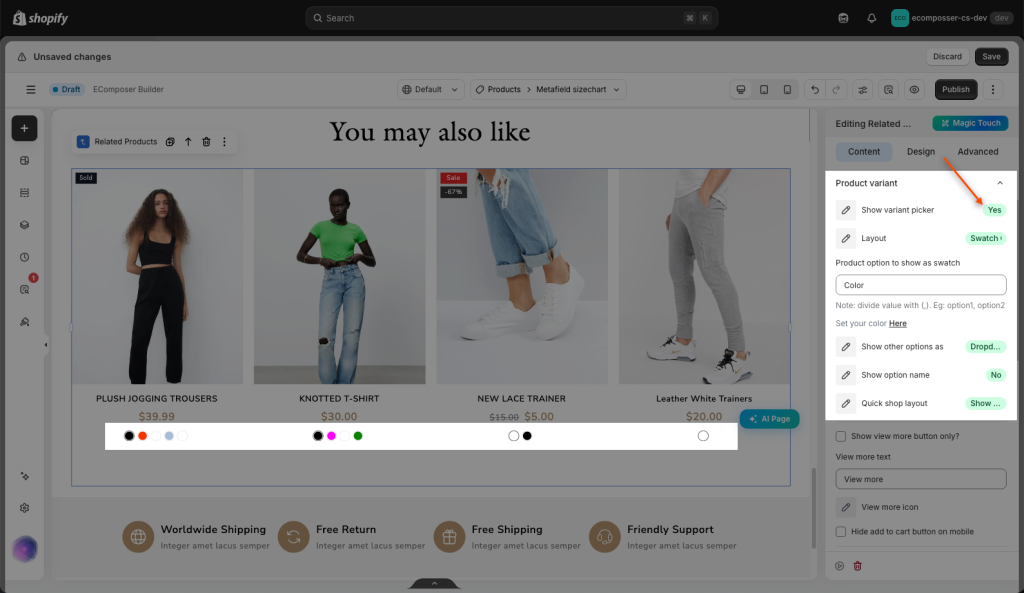Open the settings gear in sidebar
Screen dimensions: 1024x593
[x=25, y=508]
